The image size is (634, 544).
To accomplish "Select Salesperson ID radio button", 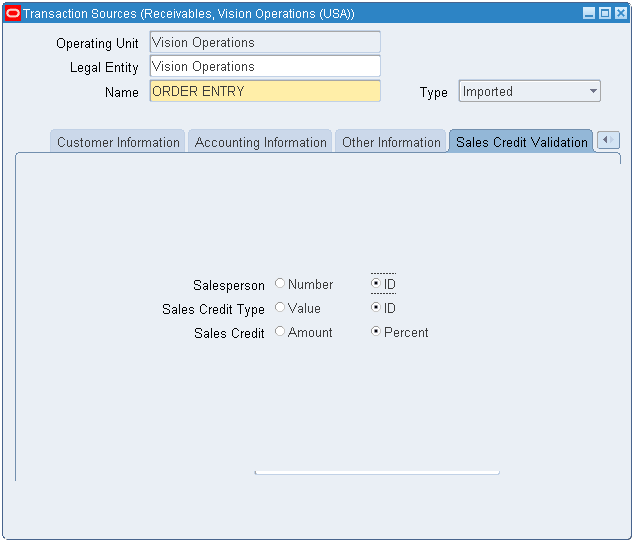I will click(x=376, y=284).
